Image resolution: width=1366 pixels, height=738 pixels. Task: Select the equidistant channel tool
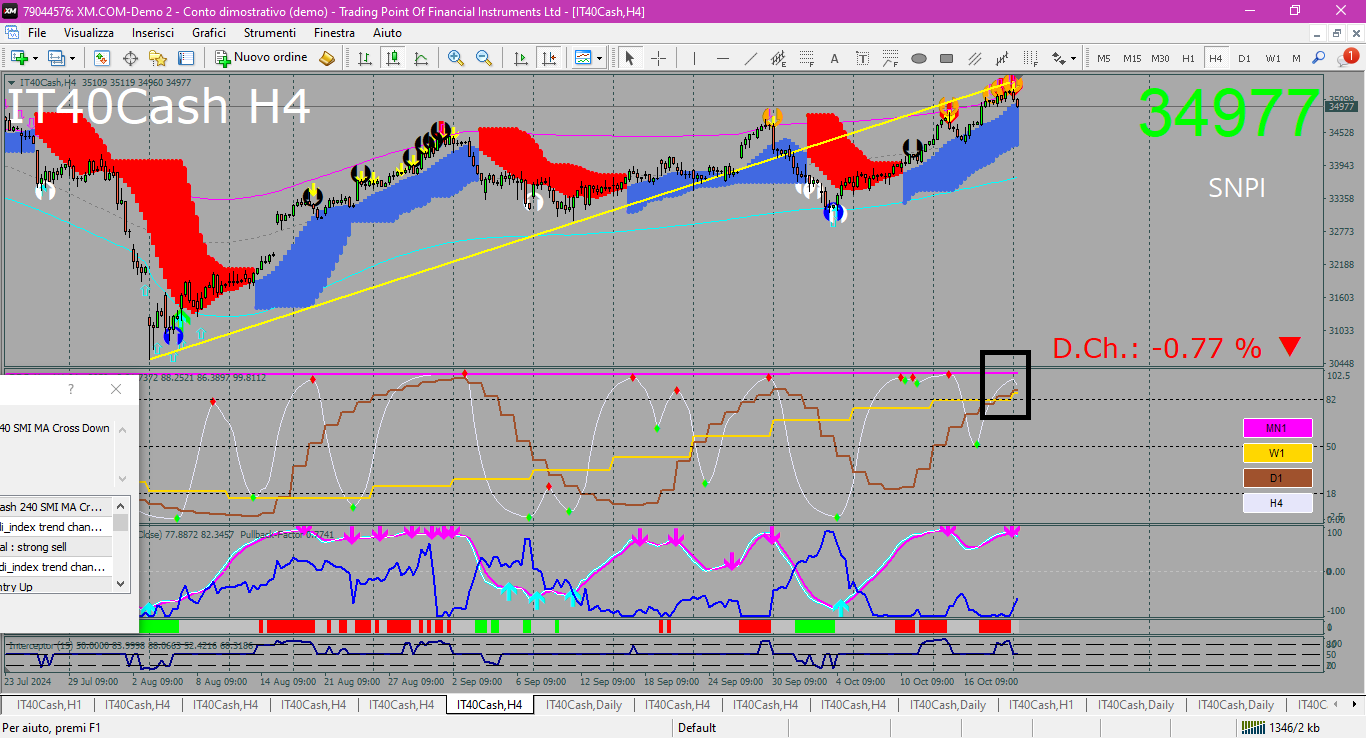coord(779,58)
